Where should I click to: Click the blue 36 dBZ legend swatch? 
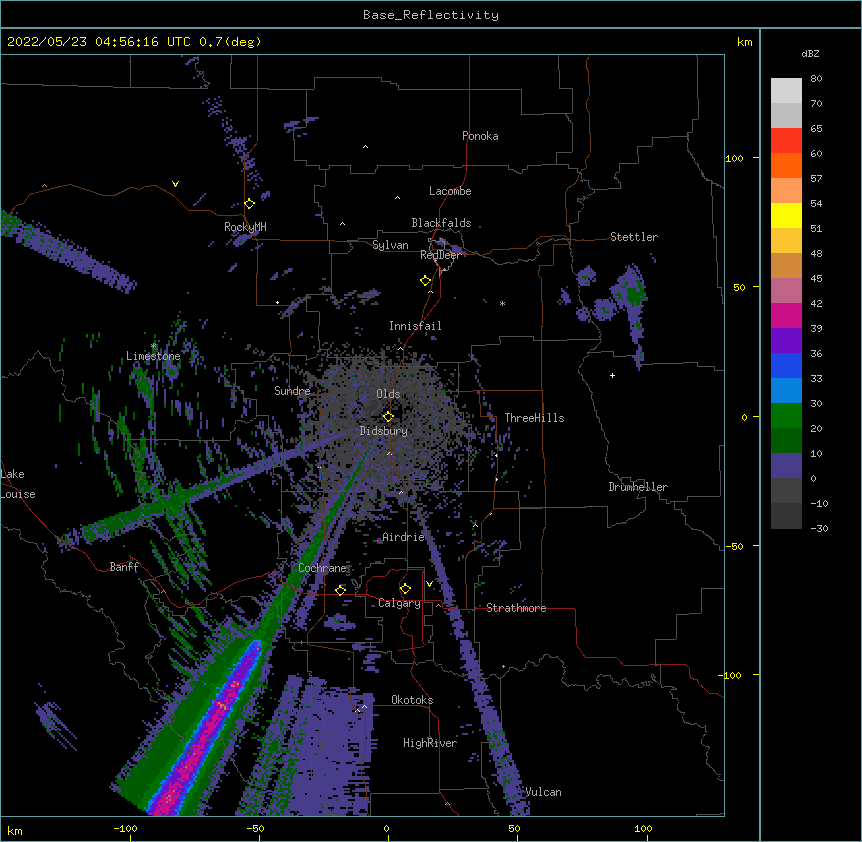pyautogui.click(x=786, y=365)
